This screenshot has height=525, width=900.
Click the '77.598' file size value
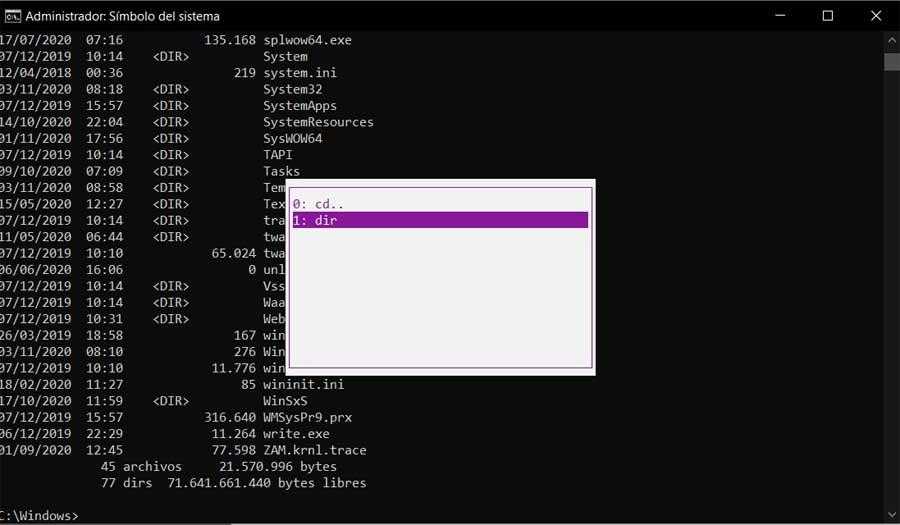tap(234, 450)
